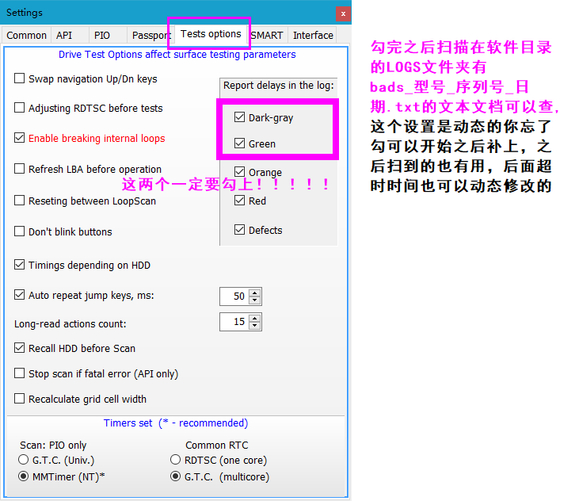Open the SMART tab
579x501 pixels.
point(267,35)
